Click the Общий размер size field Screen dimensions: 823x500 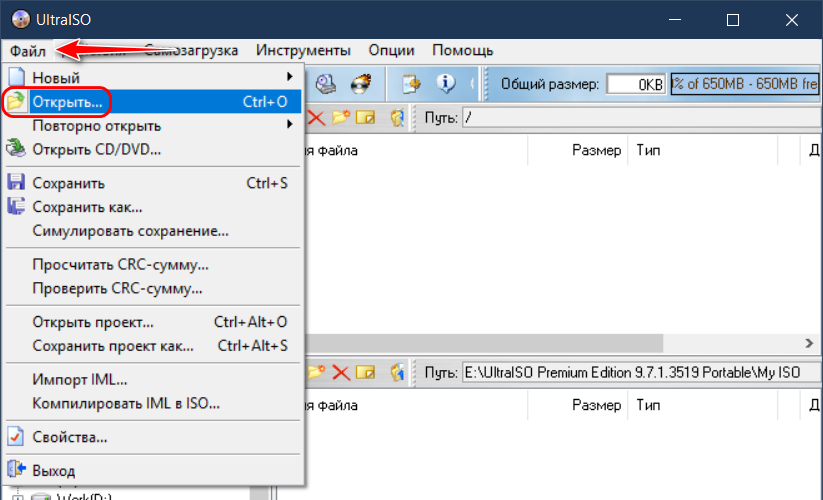pyautogui.click(x=636, y=84)
